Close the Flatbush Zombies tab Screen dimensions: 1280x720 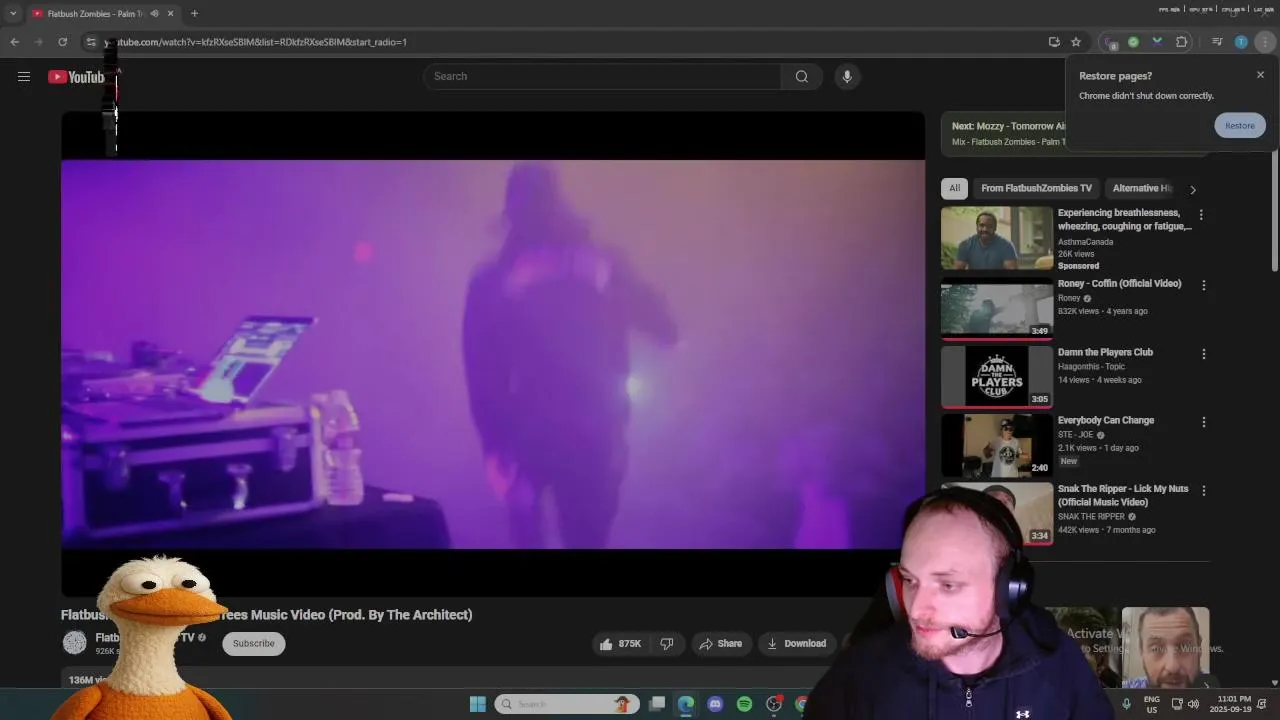(170, 13)
